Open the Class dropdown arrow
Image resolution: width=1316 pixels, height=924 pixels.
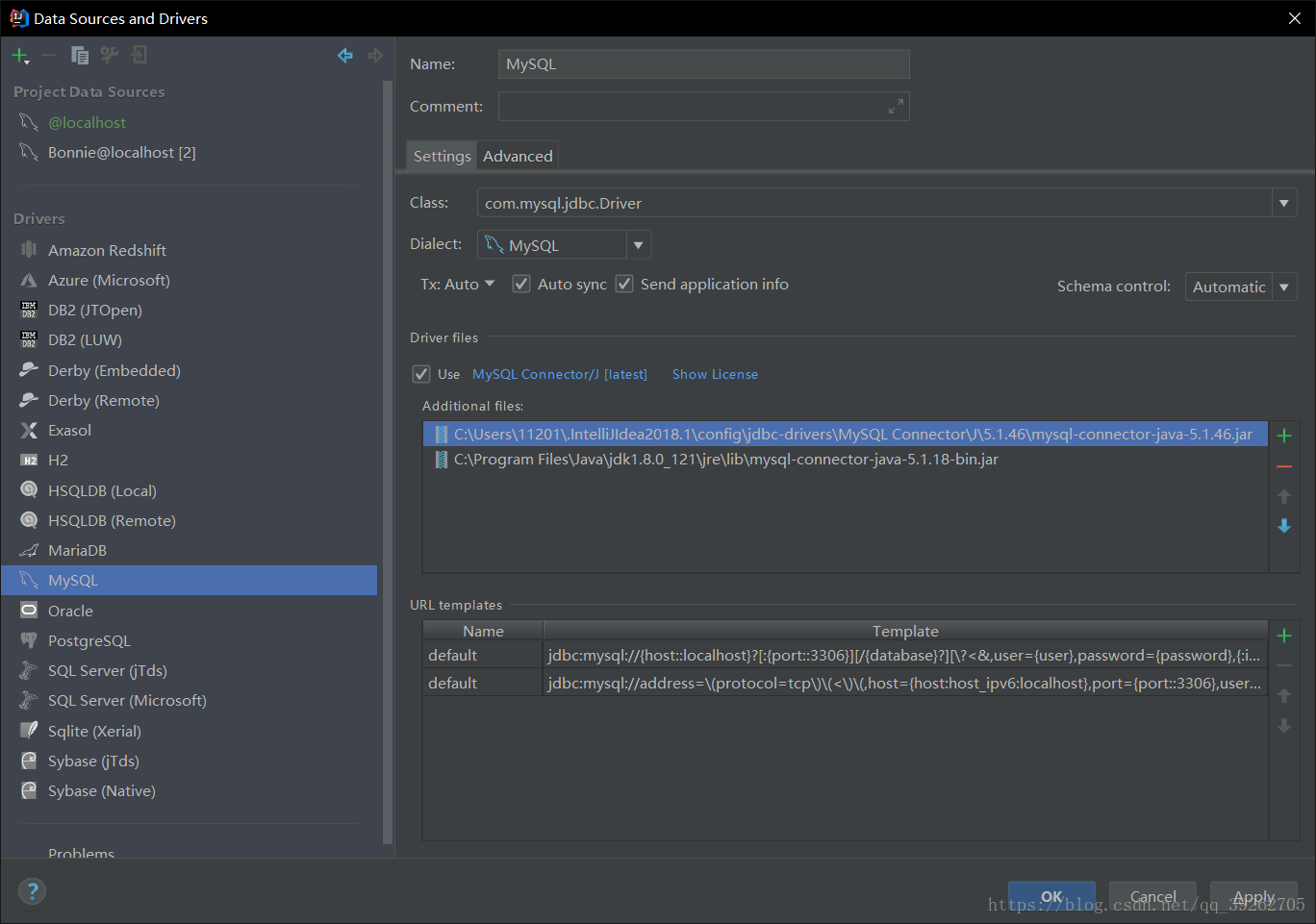click(1283, 203)
